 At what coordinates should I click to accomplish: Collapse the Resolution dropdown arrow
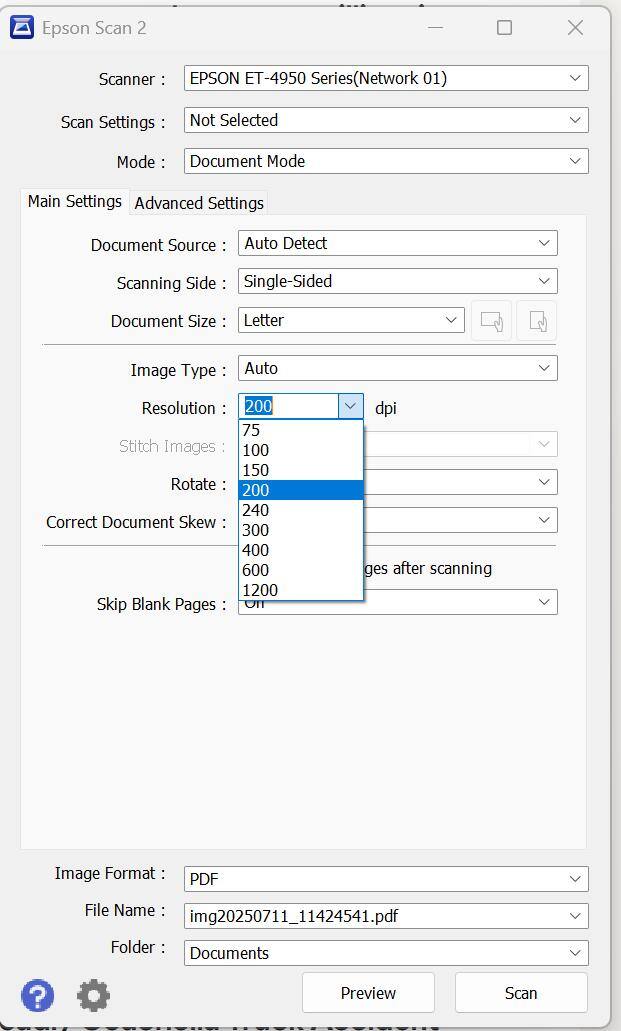350,406
